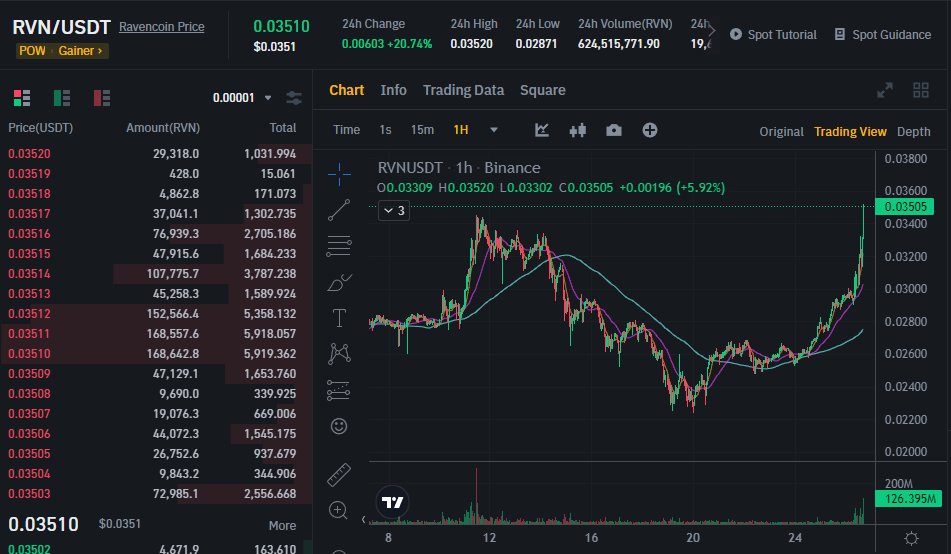Open chart settings gear icon
This screenshot has width=951, height=554.
[x=911, y=538]
